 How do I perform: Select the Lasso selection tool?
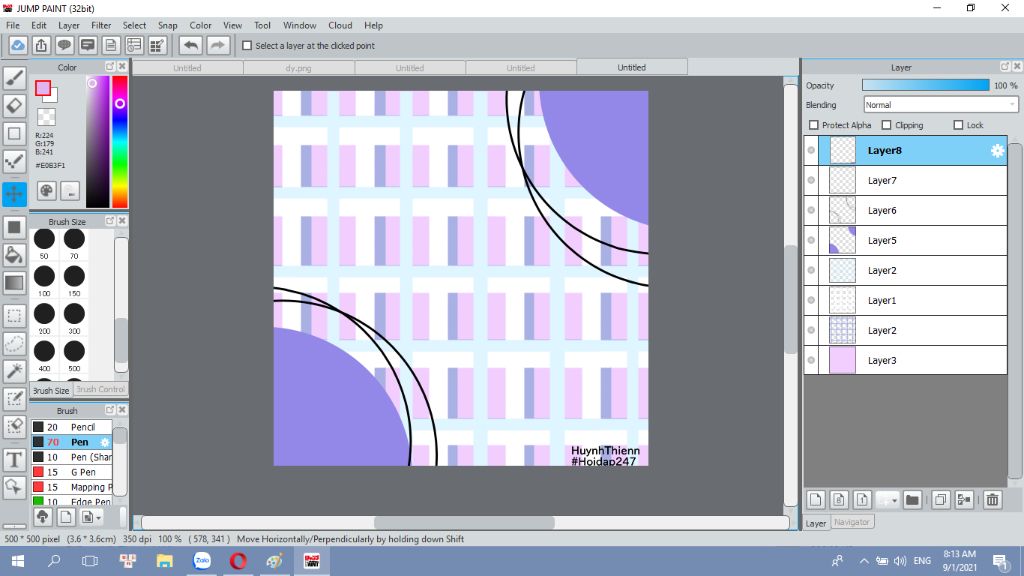14,344
